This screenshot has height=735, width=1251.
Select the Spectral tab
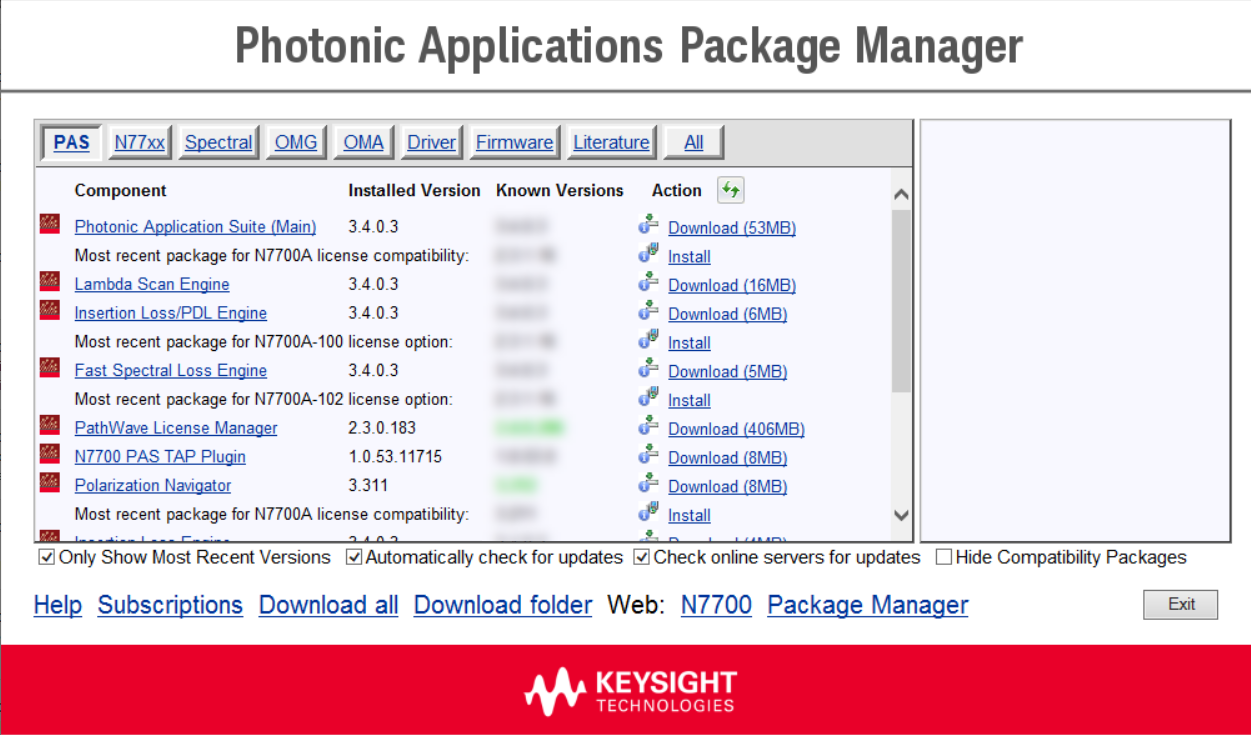(x=218, y=143)
